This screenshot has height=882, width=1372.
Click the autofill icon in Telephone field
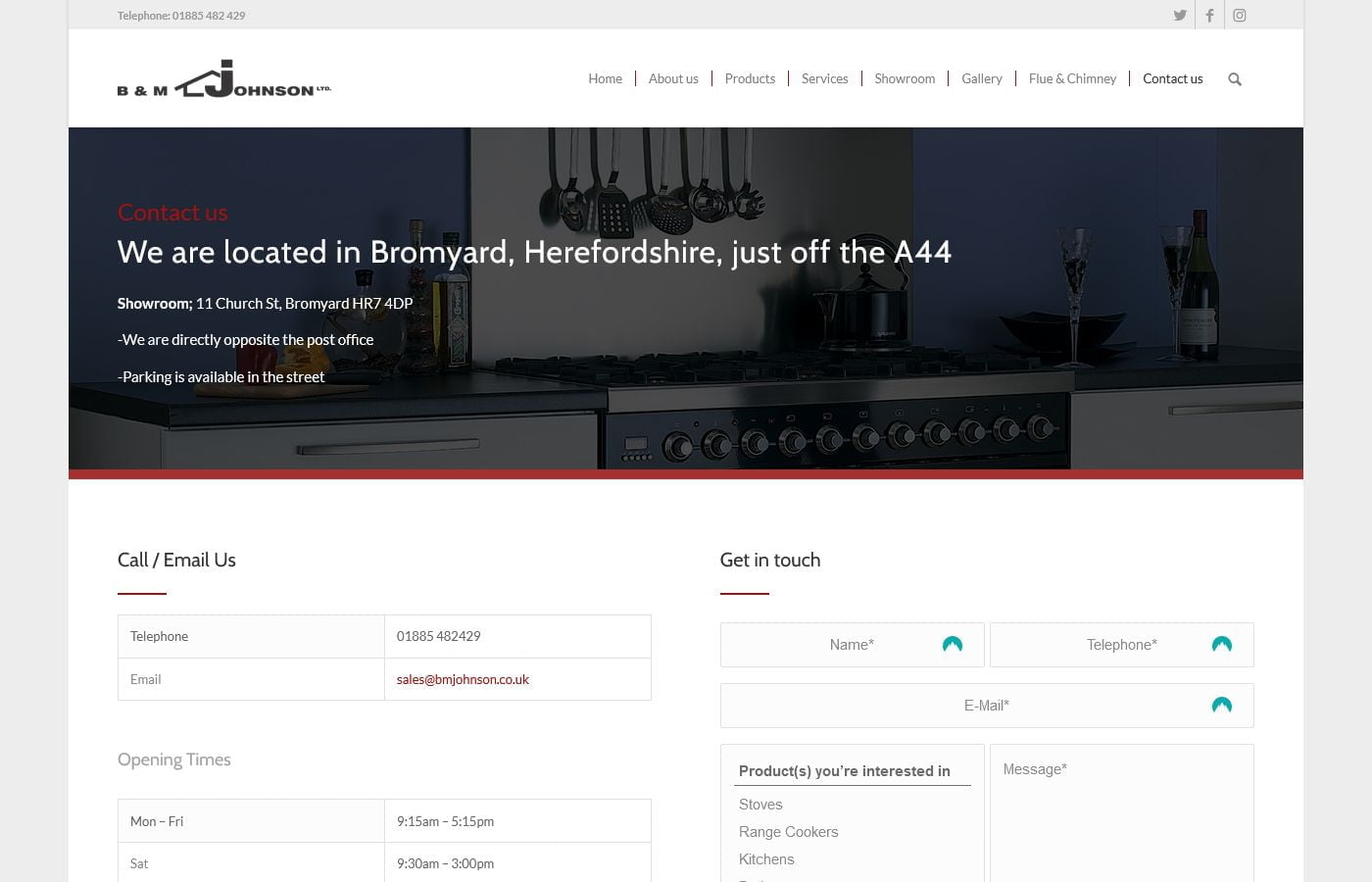coord(1221,644)
